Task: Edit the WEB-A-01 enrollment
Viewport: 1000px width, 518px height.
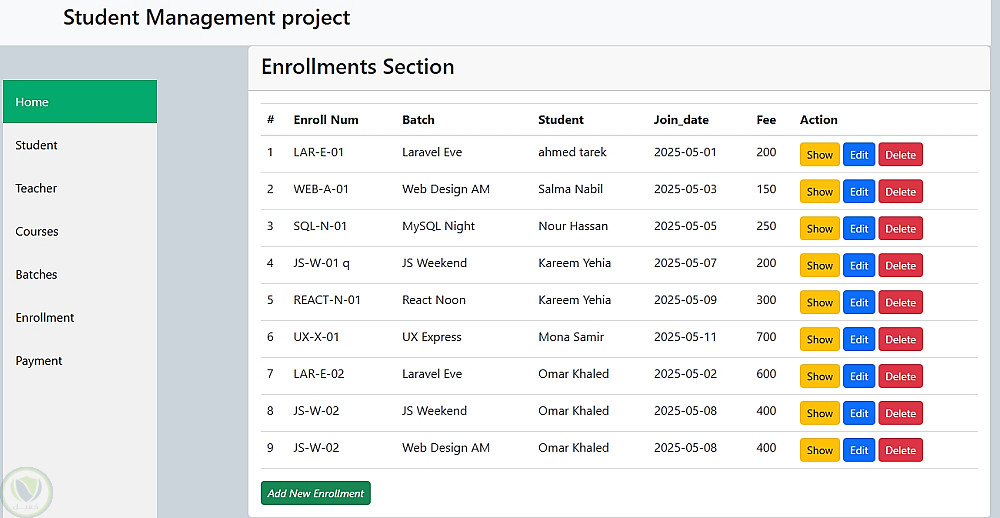Action: (x=859, y=192)
